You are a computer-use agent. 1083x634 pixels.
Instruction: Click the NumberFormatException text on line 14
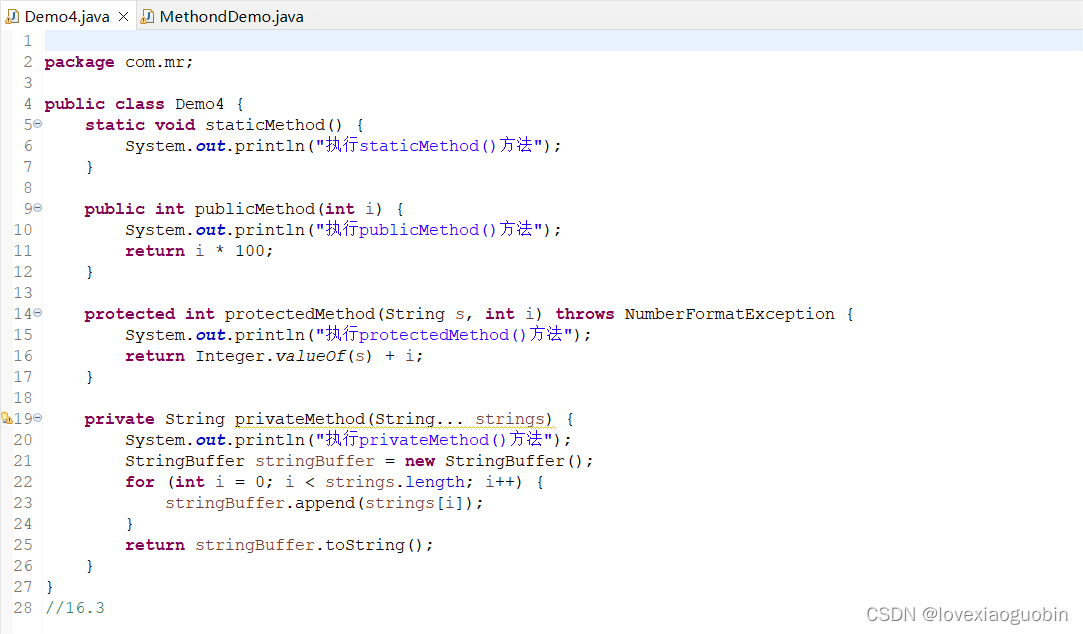[730, 313]
